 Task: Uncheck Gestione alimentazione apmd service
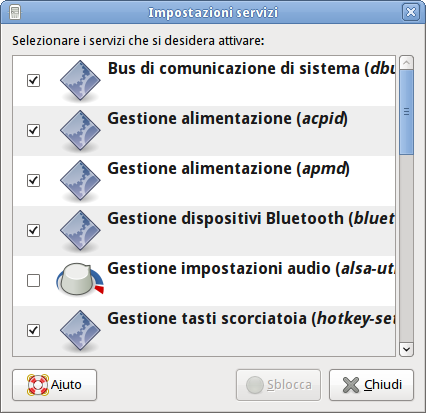click(x=33, y=180)
